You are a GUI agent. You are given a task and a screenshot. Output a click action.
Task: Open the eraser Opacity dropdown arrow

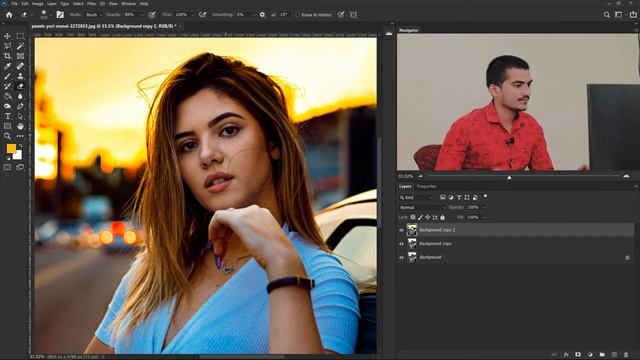tap(142, 15)
